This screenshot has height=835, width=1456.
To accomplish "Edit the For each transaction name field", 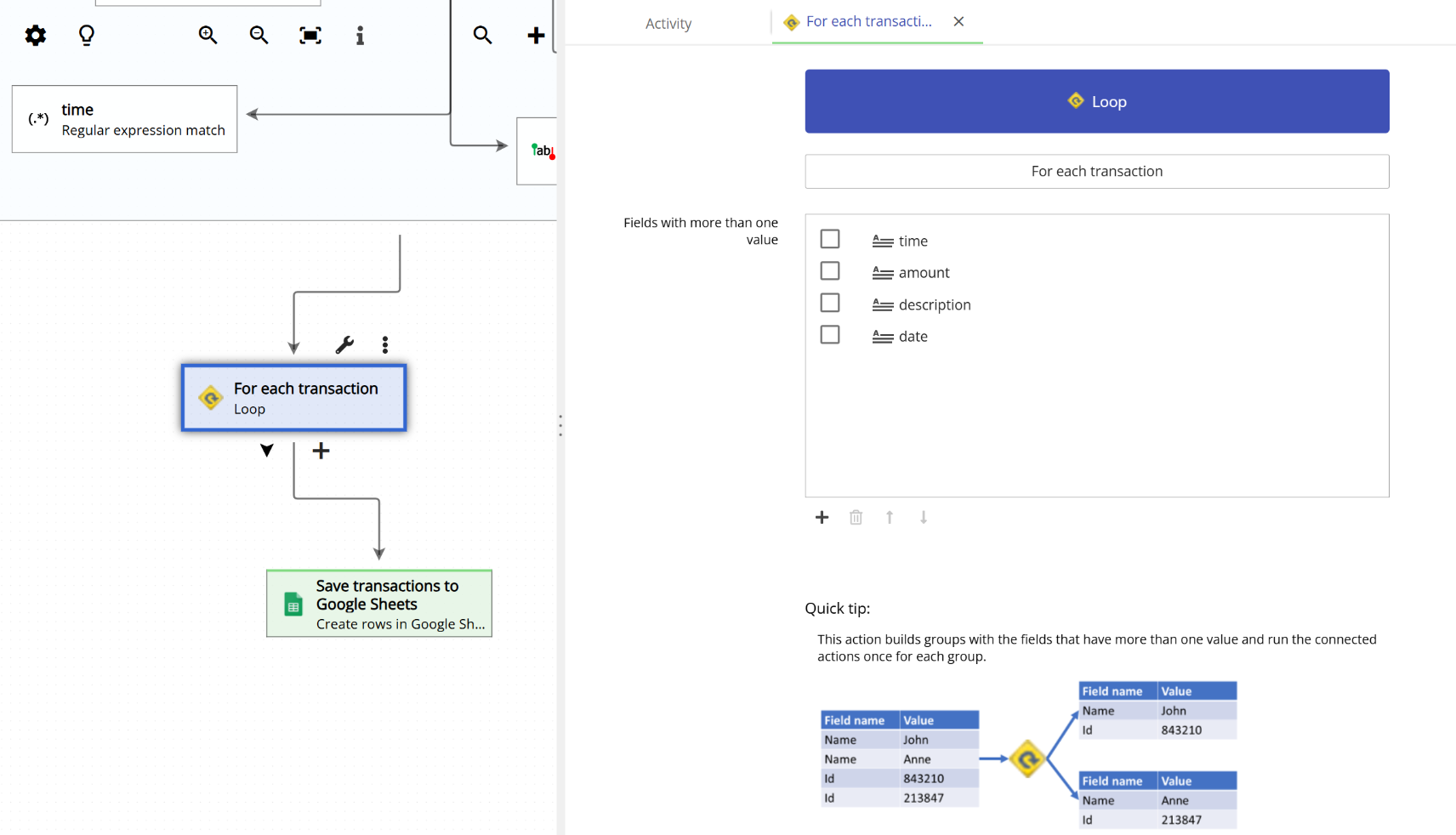I will pyautogui.click(x=1096, y=171).
